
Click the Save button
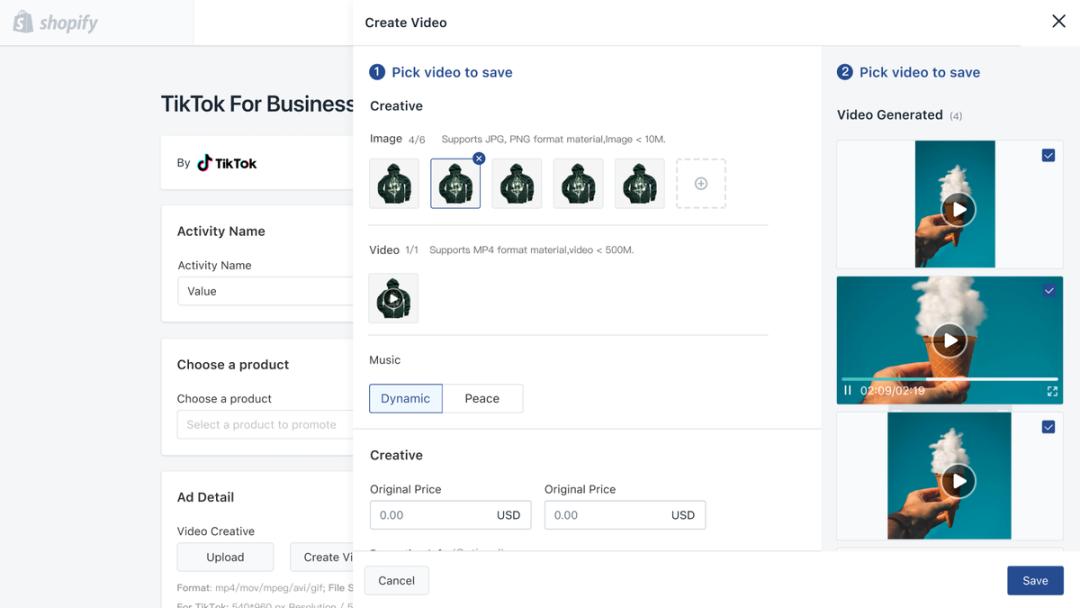point(1034,580)
